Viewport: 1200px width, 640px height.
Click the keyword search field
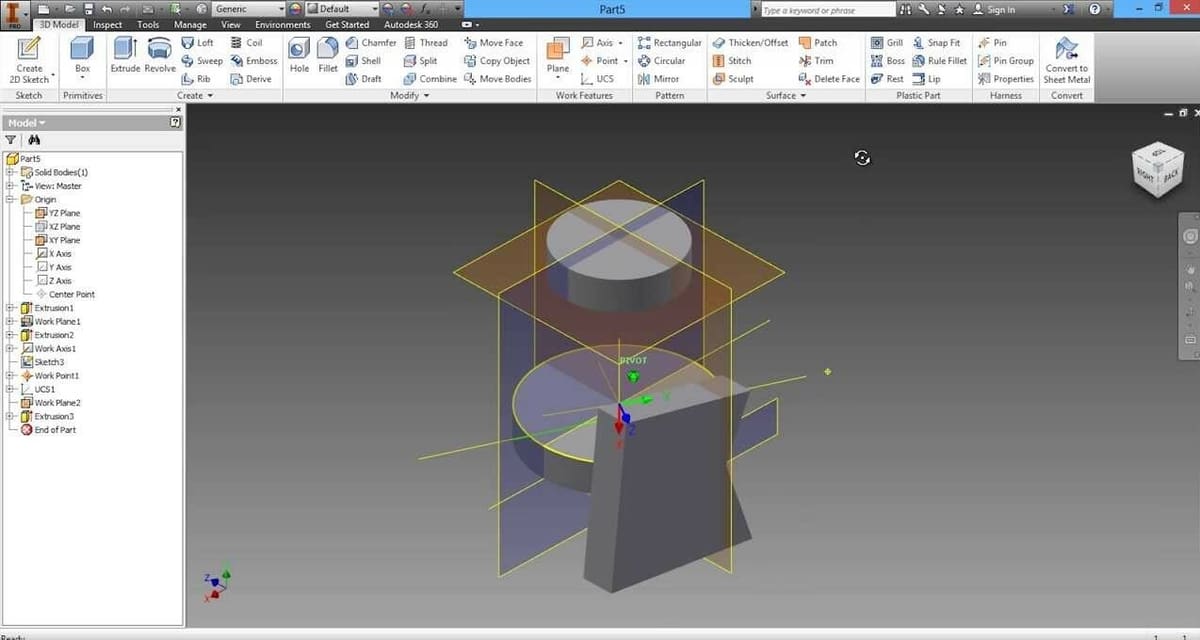827,9
